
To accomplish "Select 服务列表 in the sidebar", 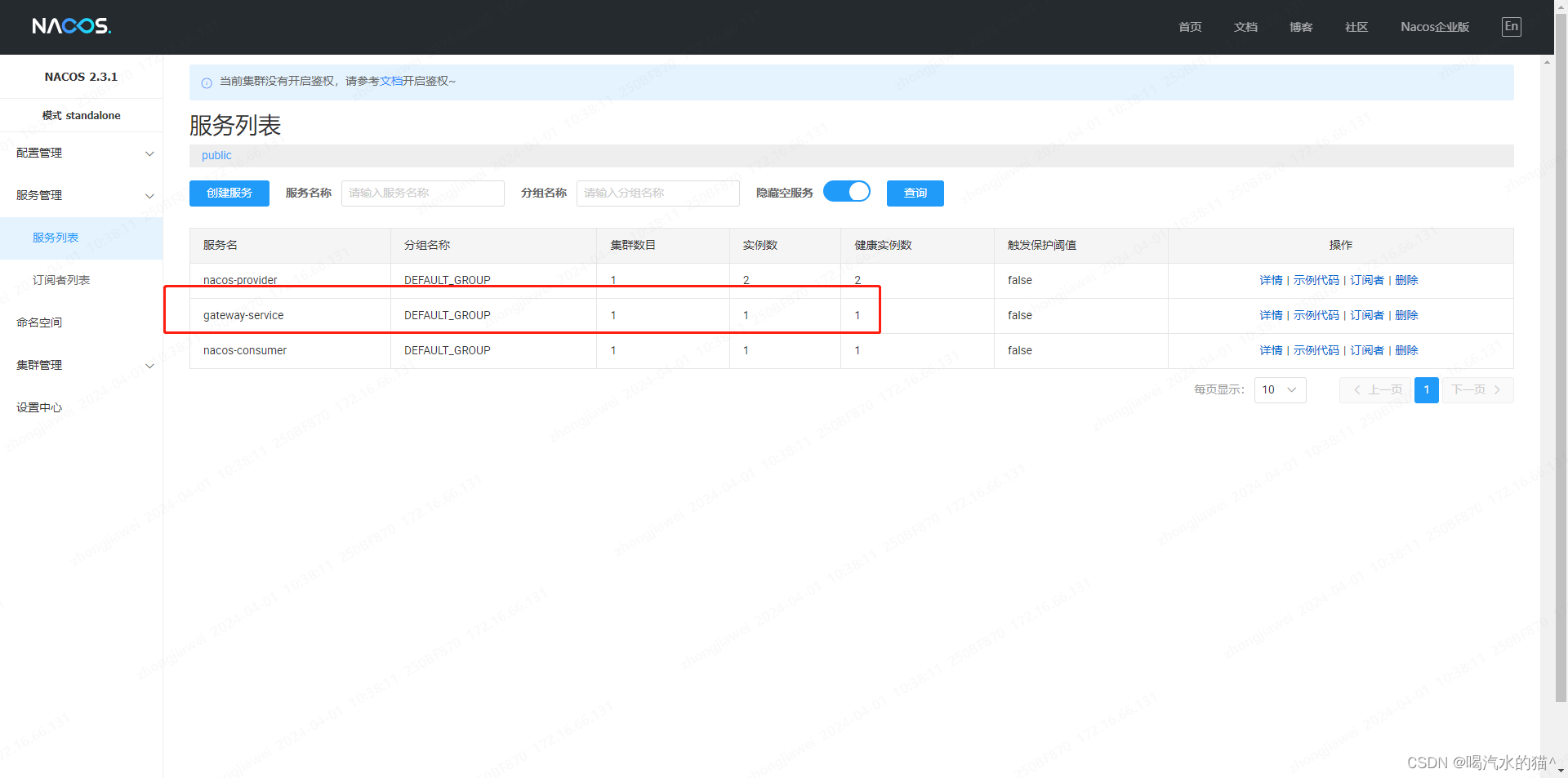I will pos(82,238).
